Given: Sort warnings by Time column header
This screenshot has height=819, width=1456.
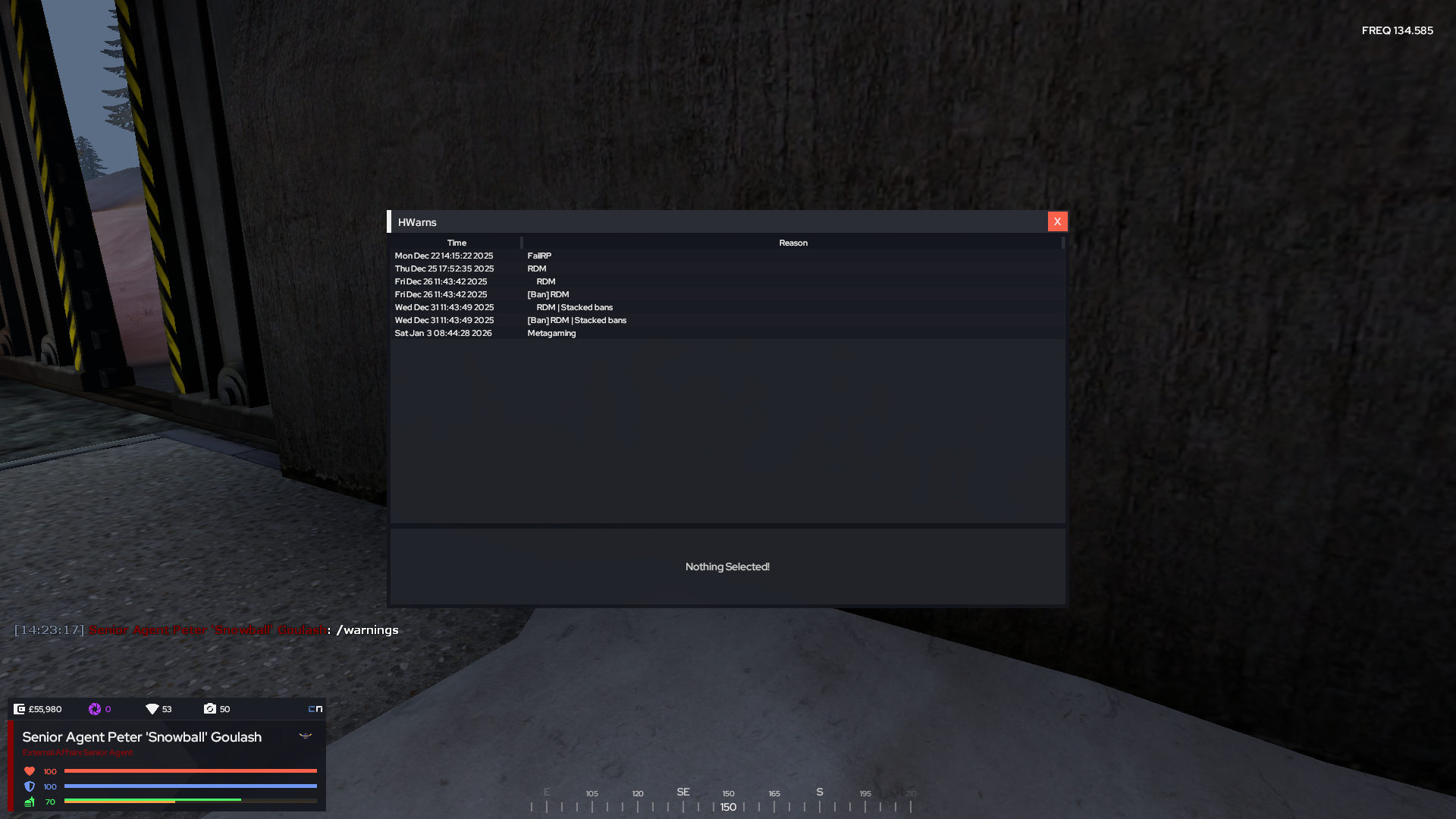Looking at the screenshot, I should [457, 243].
